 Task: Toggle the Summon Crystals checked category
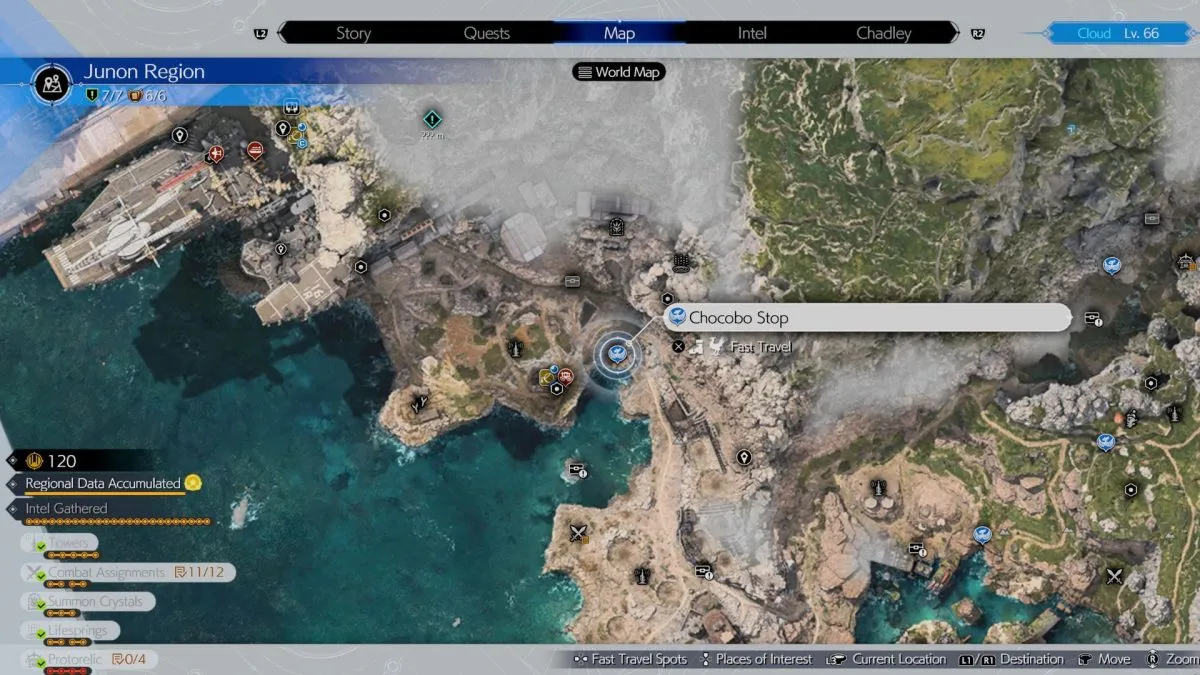(x=89, y=602)
